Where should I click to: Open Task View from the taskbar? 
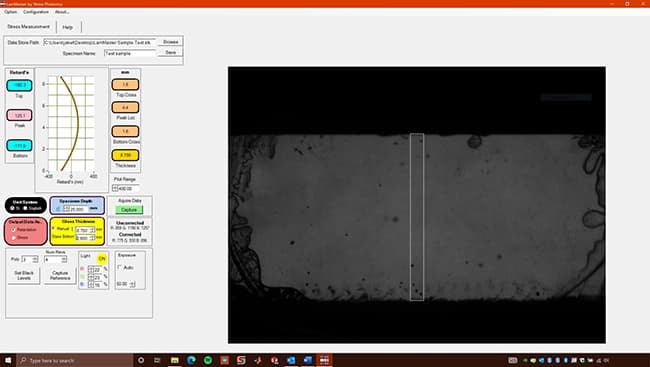click(157, 360)
